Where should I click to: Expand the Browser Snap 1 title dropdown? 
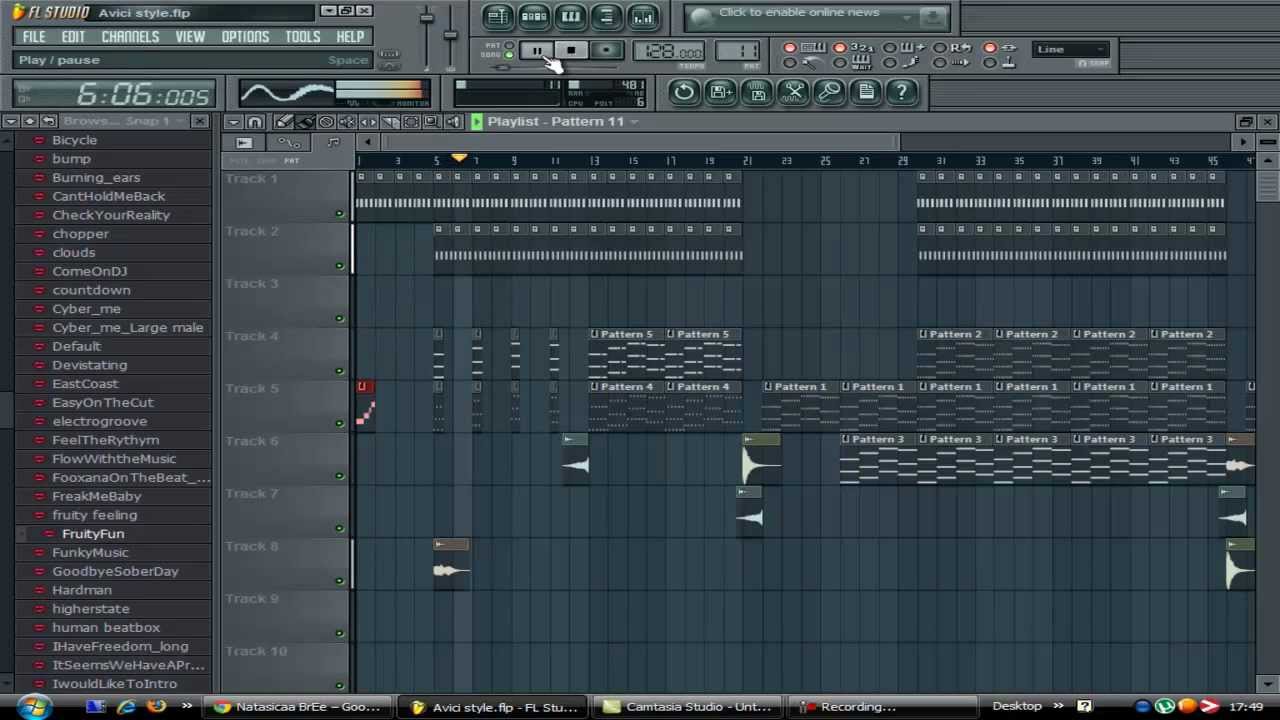pos(180,121)
